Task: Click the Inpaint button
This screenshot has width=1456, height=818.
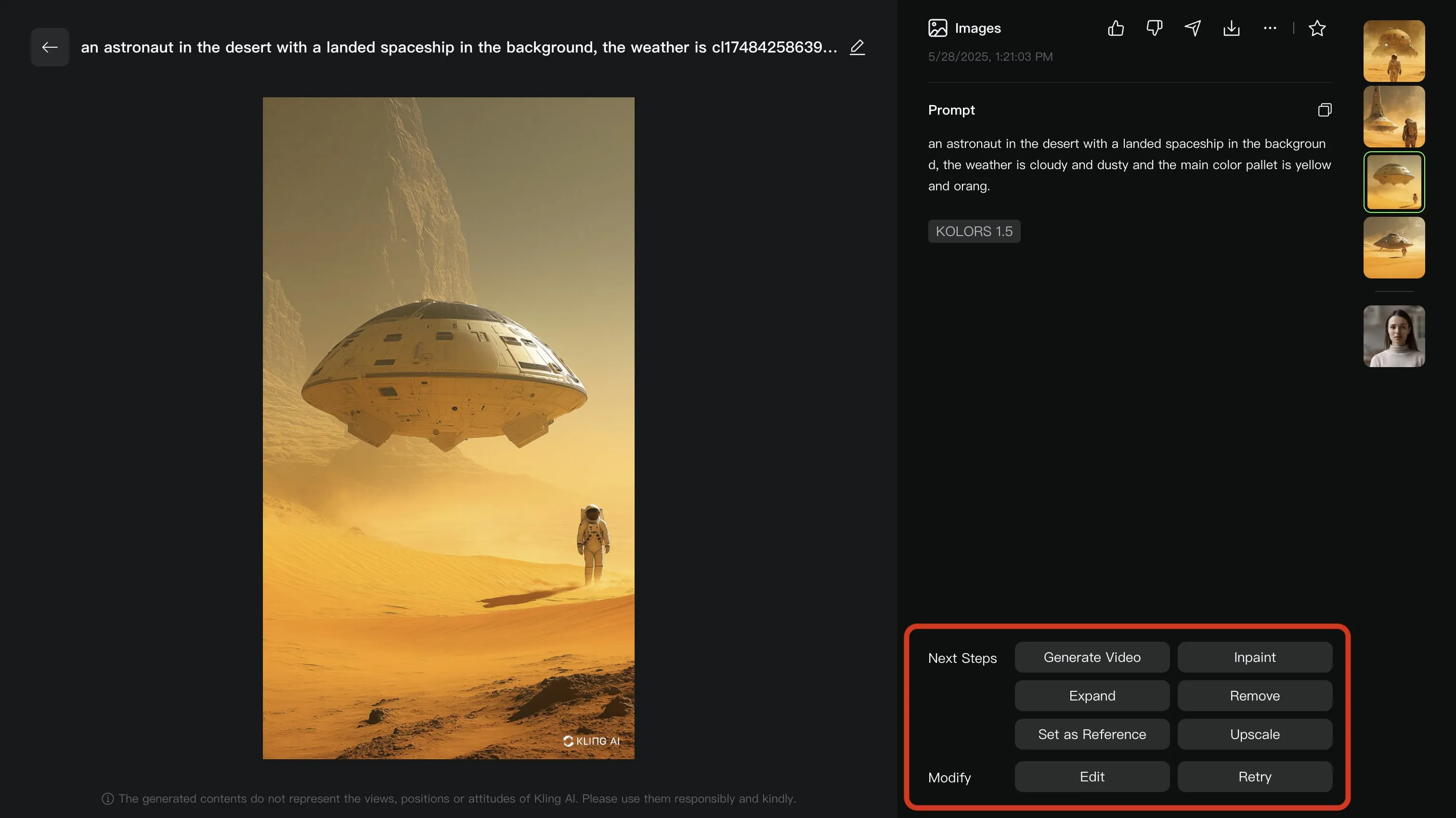Action: pos(1254,657)
